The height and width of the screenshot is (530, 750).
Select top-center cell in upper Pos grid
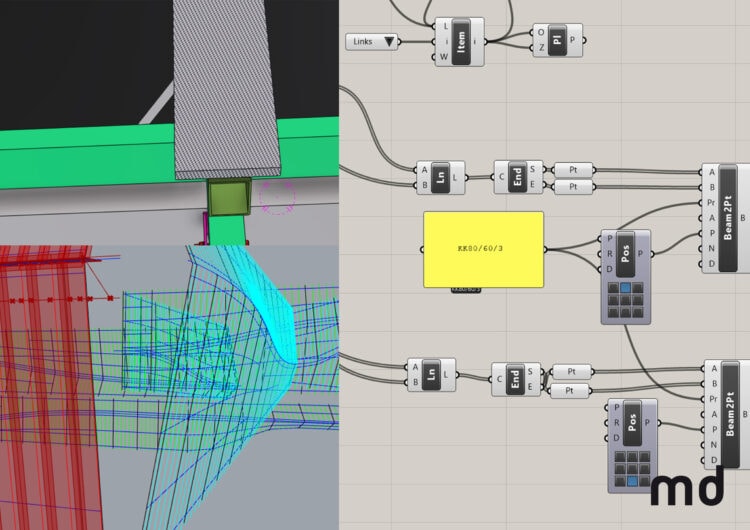point(625,286)
